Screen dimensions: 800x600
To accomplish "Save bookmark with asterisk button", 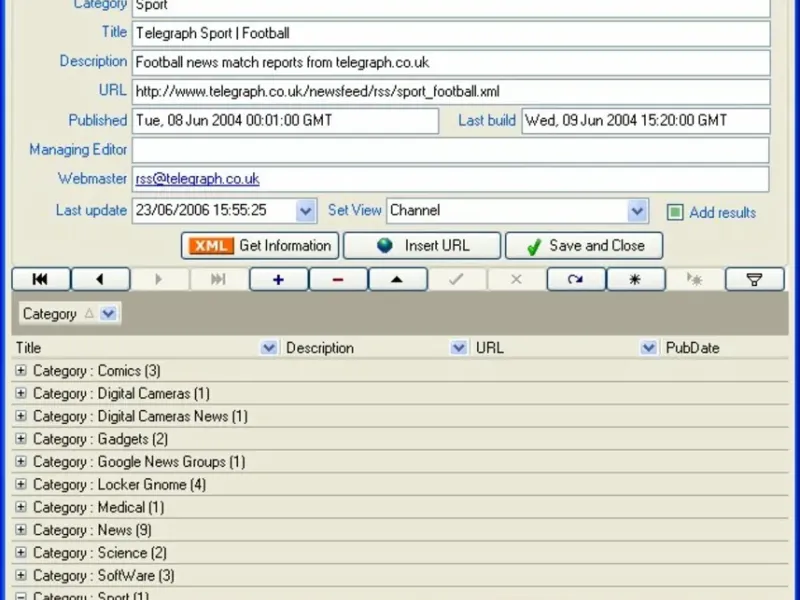I will [x=635, y=279].
